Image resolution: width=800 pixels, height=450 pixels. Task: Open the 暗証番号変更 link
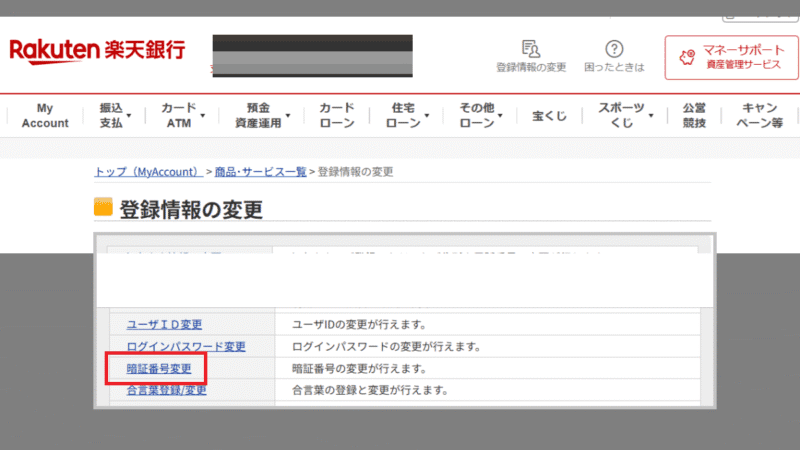[159, 368]
